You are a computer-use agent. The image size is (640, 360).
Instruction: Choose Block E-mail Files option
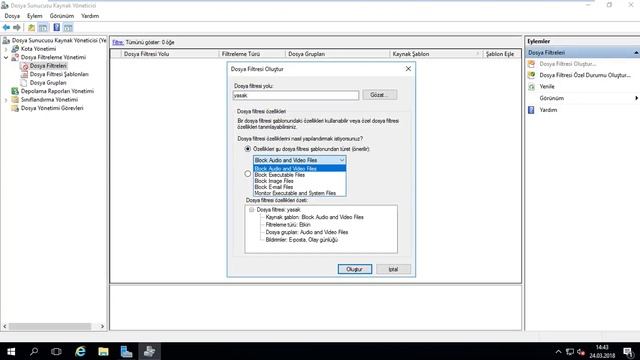pos(300,187)
